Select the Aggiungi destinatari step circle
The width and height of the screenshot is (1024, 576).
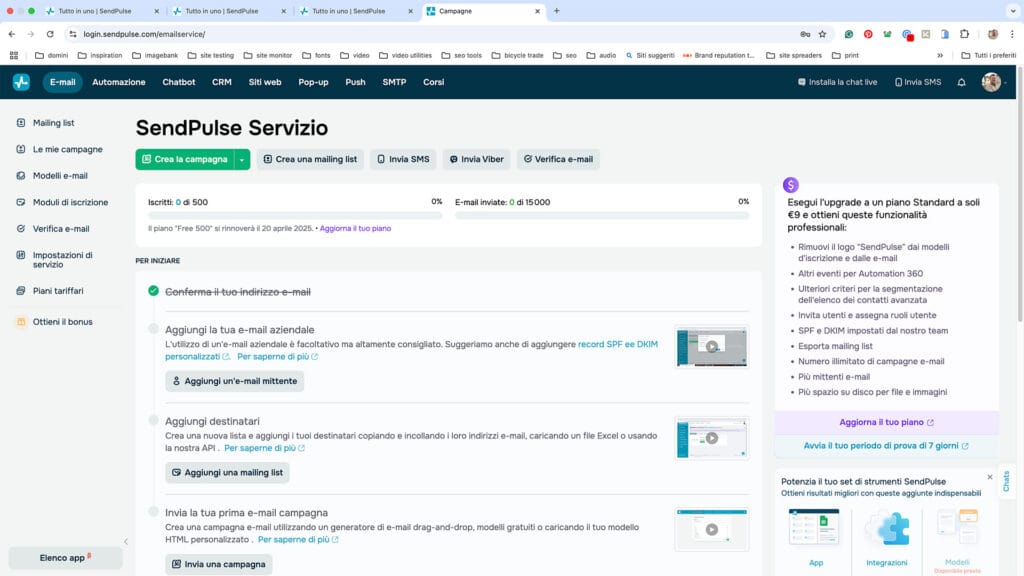click(x=153, y=420)
